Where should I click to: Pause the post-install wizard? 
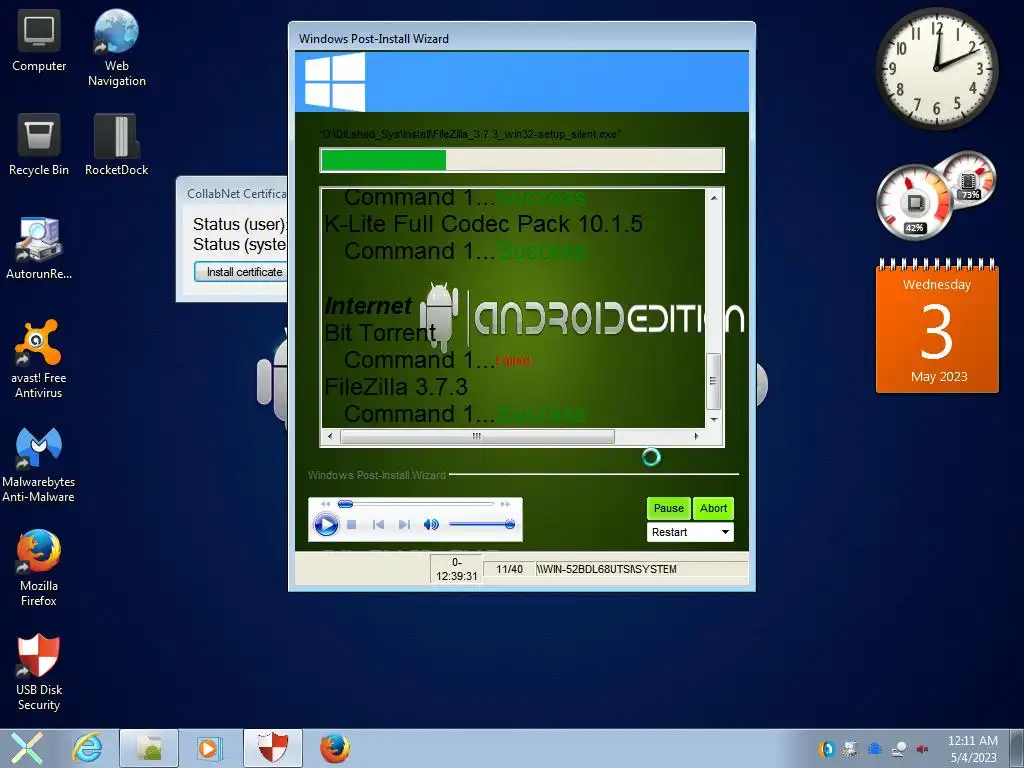tap(669, 508)
